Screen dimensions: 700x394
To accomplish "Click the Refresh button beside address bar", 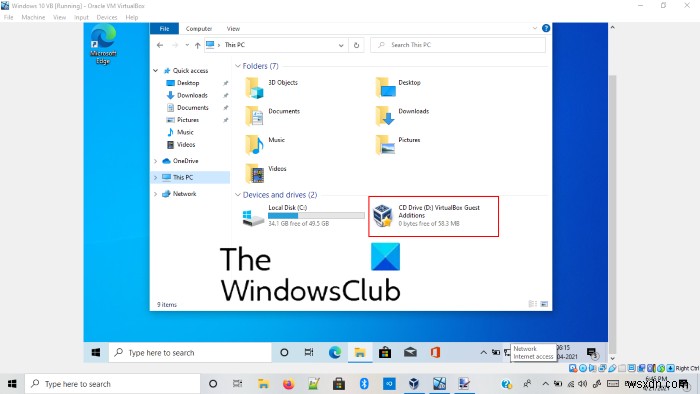I will pos(356,45).
